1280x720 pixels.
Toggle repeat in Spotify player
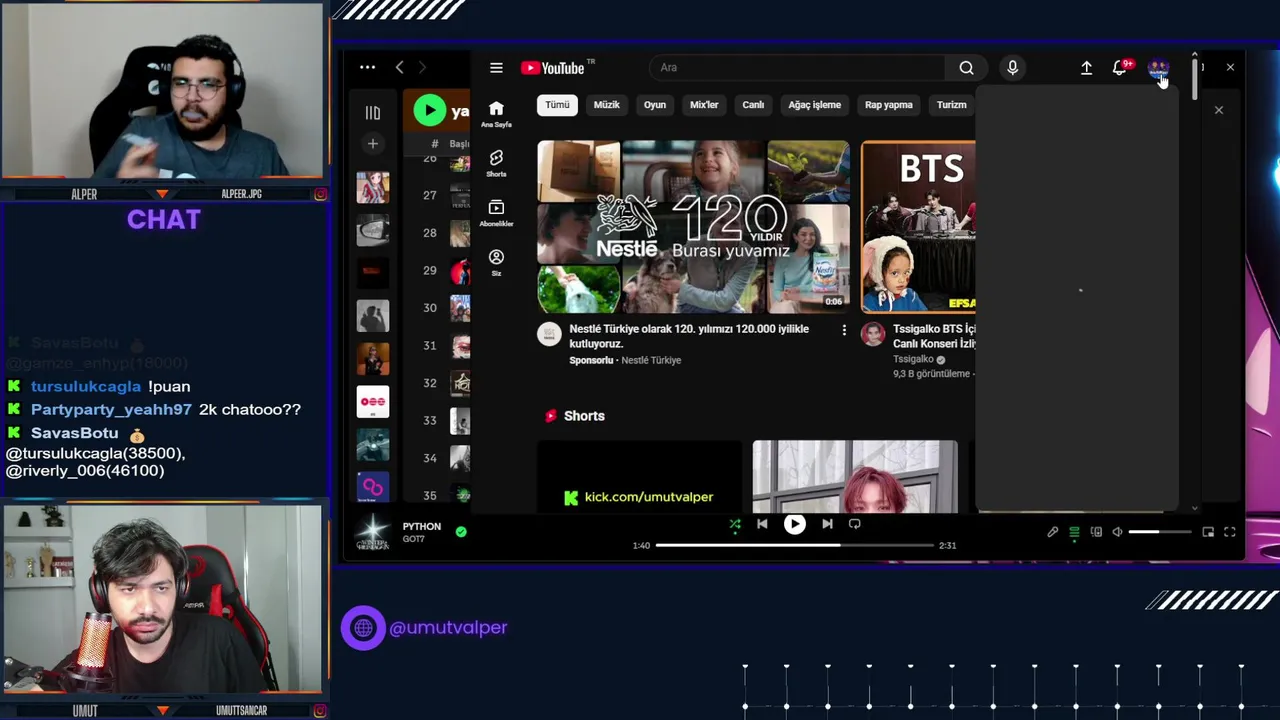pyautogui.click(x=854, y=524)
